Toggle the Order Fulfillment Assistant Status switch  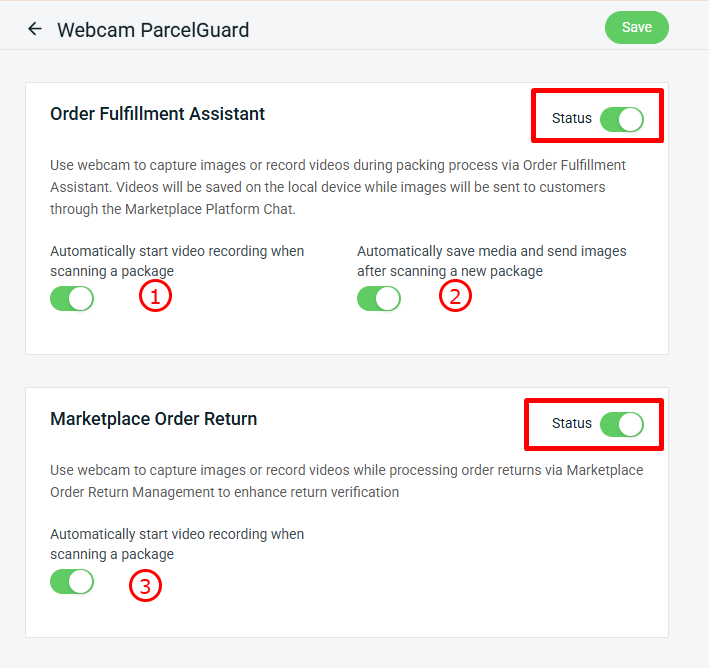[621, 119]
